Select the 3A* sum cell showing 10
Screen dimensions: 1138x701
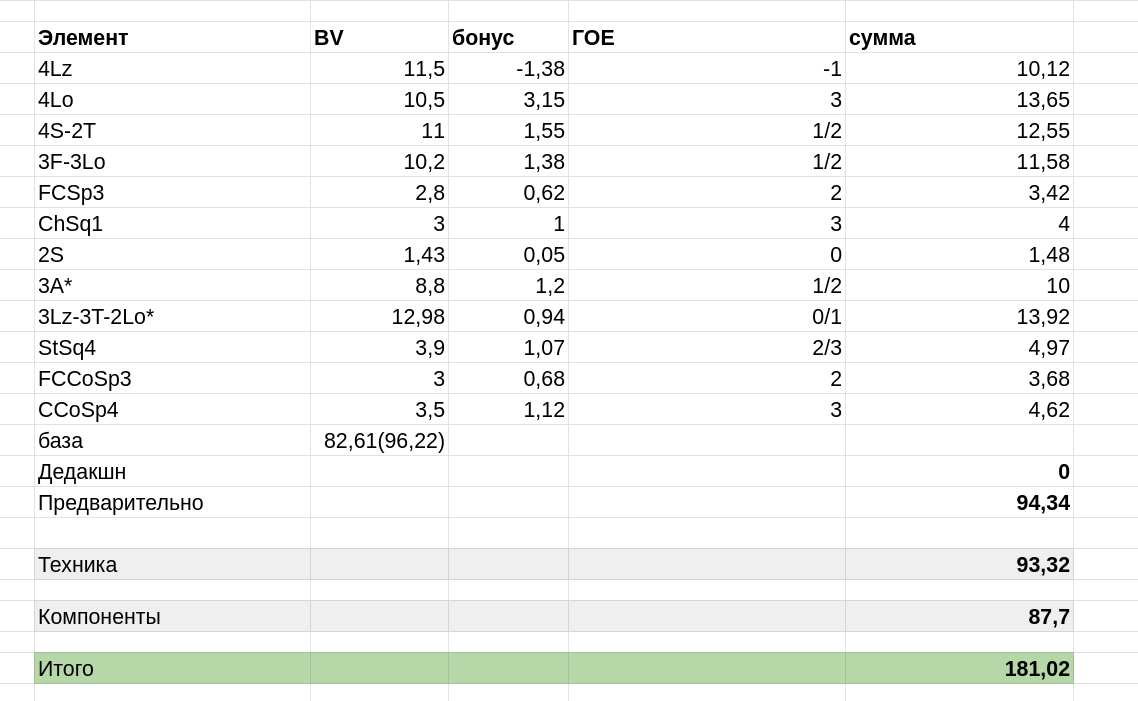(959, 286)
